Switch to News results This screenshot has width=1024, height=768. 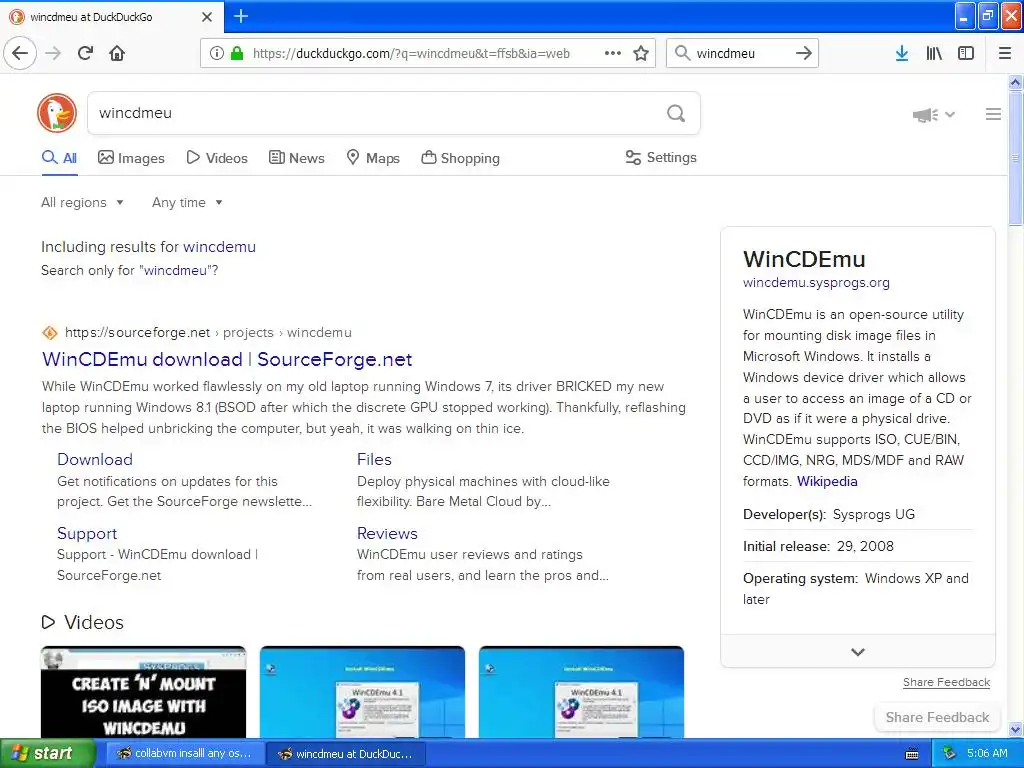coord(296,158)
